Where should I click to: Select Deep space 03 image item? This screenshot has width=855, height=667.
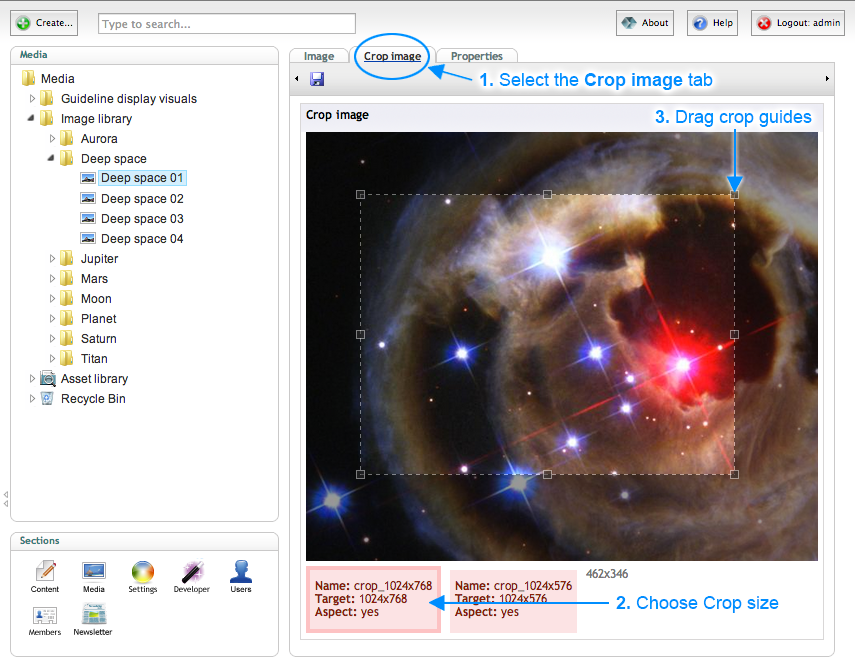pyautogui.click(x=141, y=219)
